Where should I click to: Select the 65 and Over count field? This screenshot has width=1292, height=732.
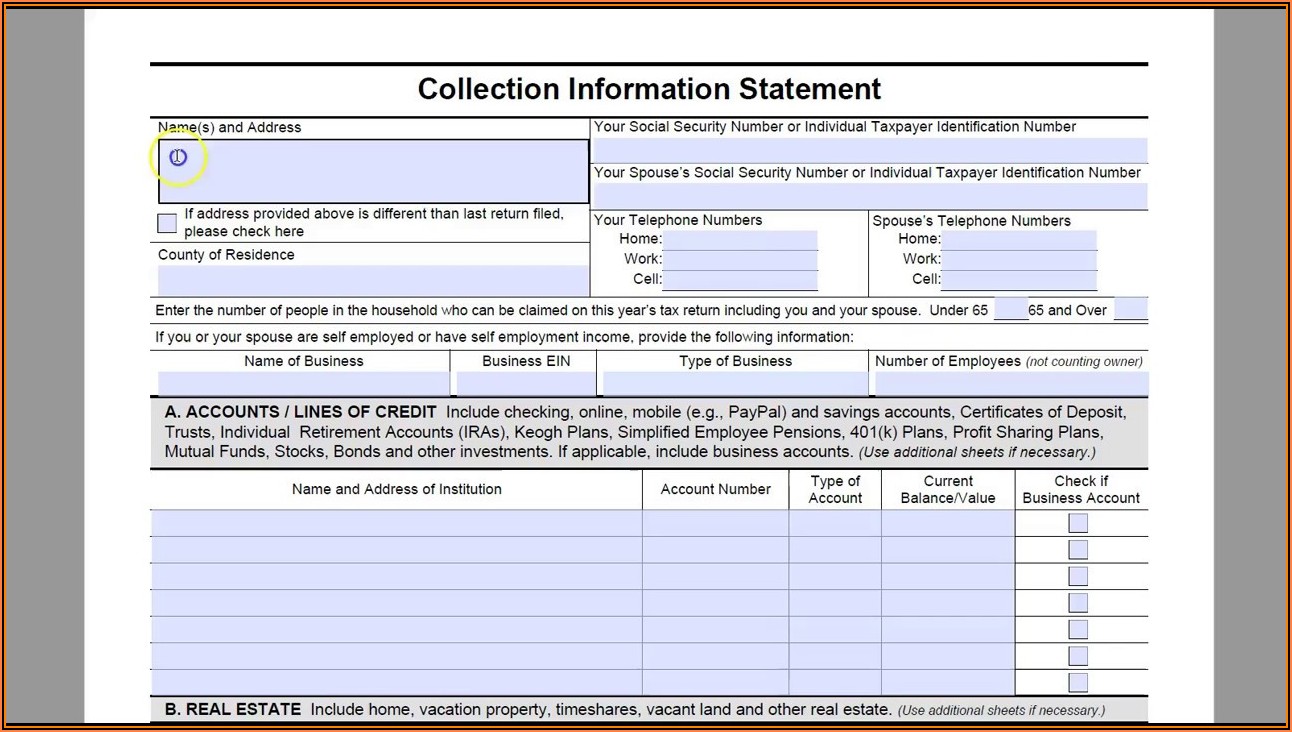click(x=1130, y=310)
